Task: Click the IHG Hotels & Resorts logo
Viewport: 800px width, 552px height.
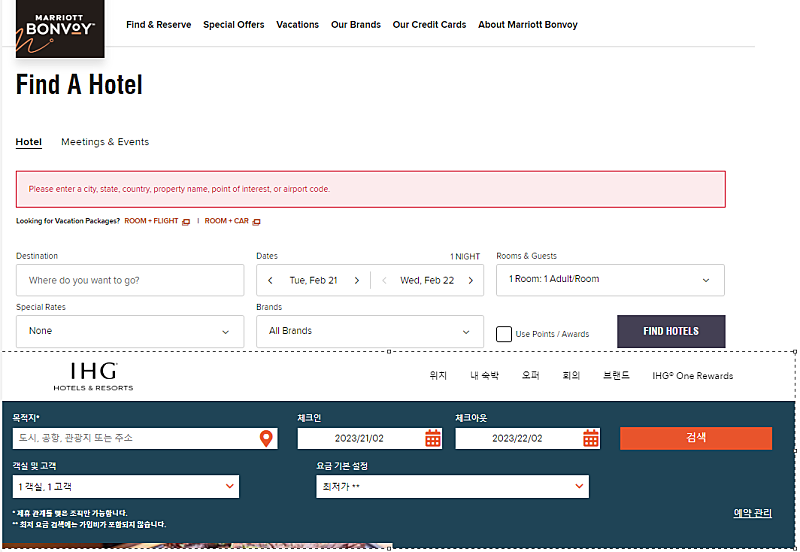Action: pyautogui.click(x=93, y=377)
